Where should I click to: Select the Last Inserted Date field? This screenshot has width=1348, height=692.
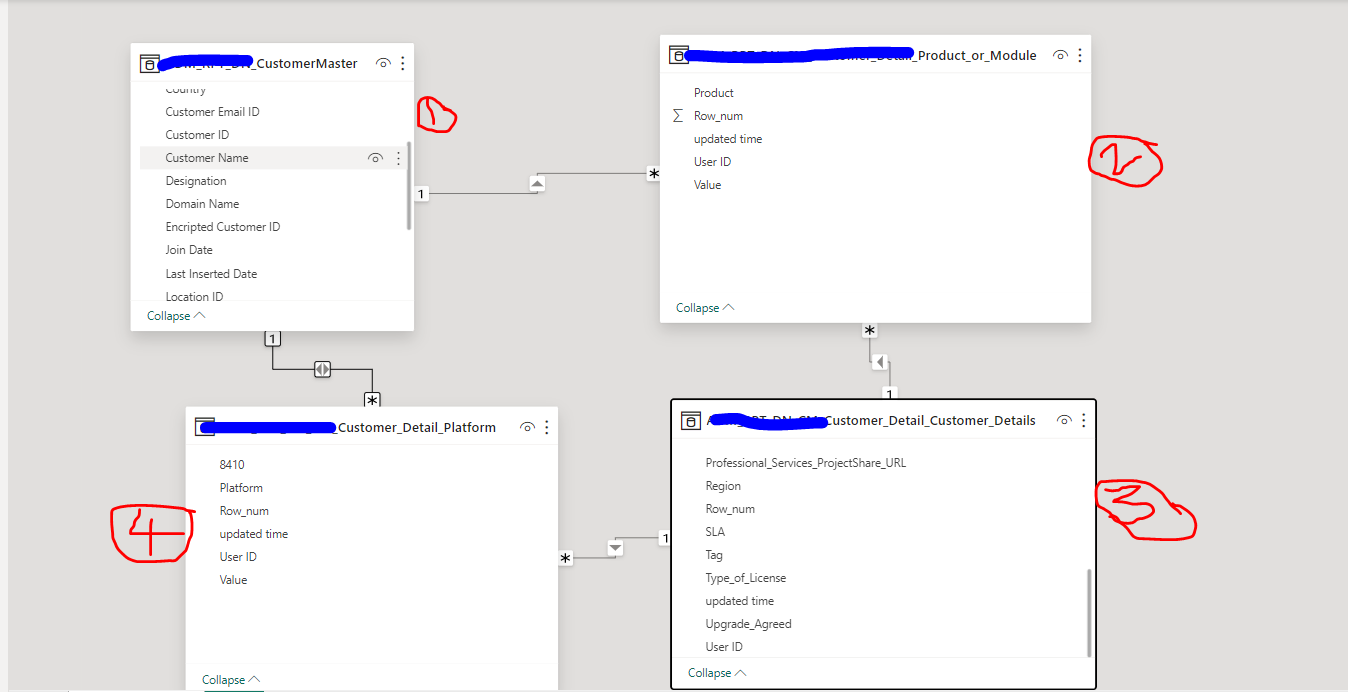(x=211, y=274)
